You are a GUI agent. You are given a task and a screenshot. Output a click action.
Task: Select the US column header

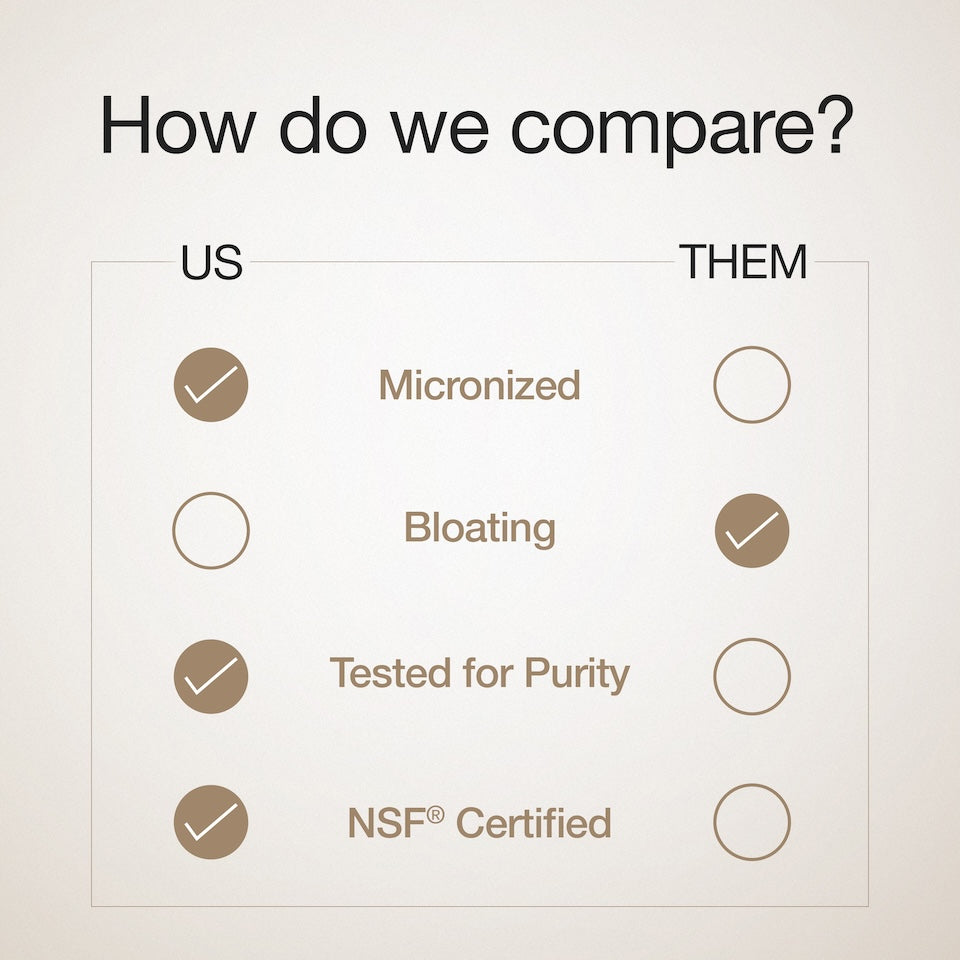[211, 262]
